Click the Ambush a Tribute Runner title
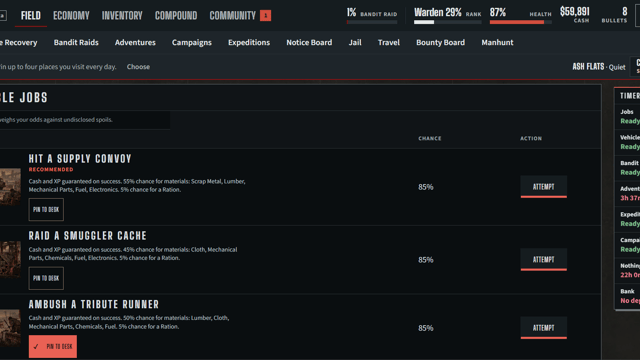The height and width of the screenshot is (360, 640). pos(93,304)
